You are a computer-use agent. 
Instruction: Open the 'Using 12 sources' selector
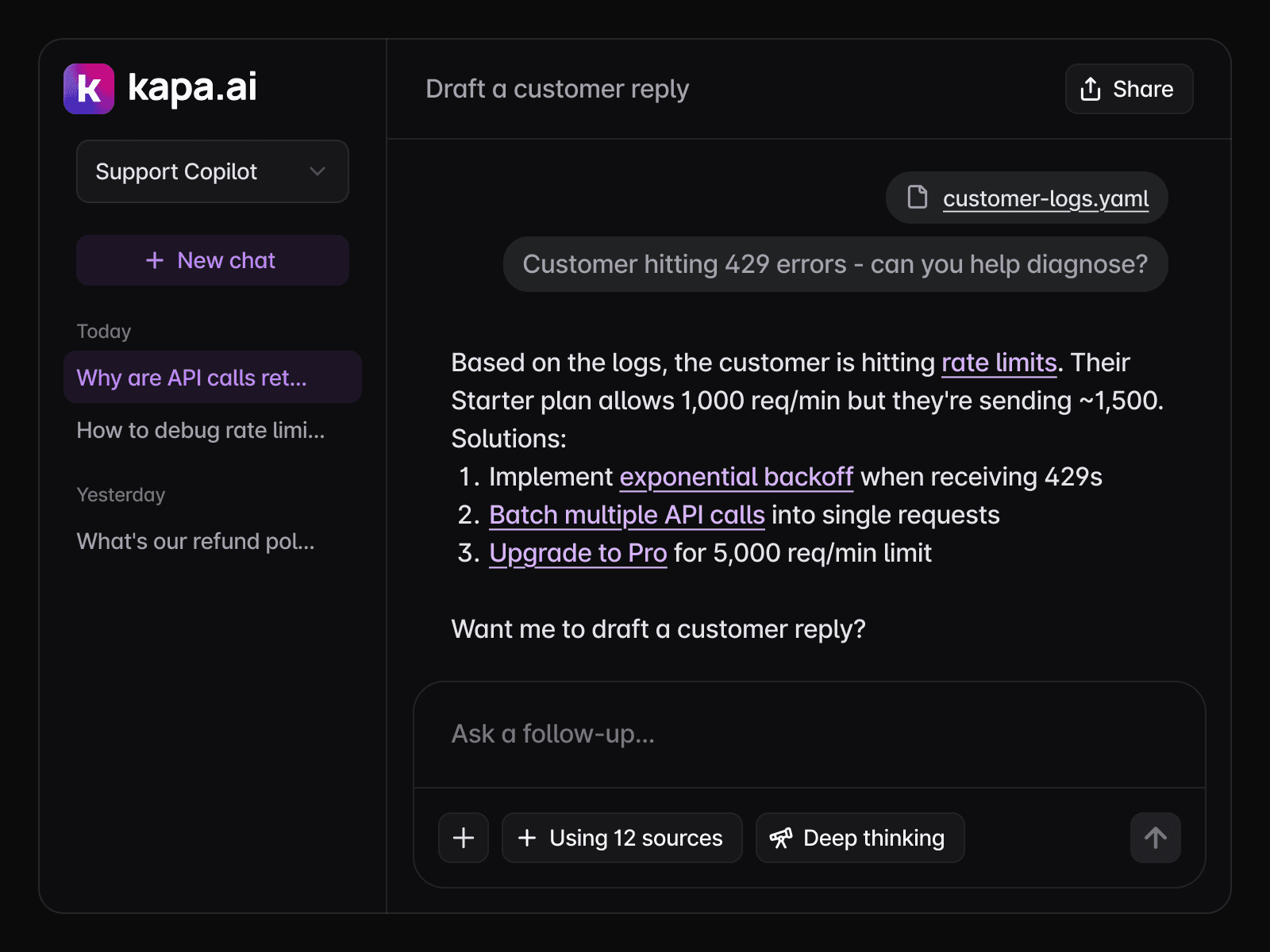coord(622,838)
